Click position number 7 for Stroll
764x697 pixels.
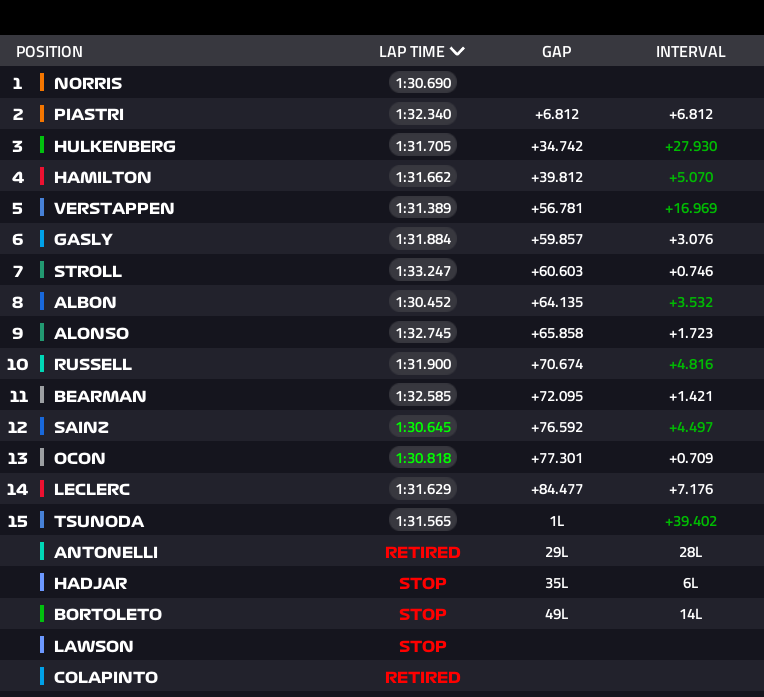[x=17, y=271]
